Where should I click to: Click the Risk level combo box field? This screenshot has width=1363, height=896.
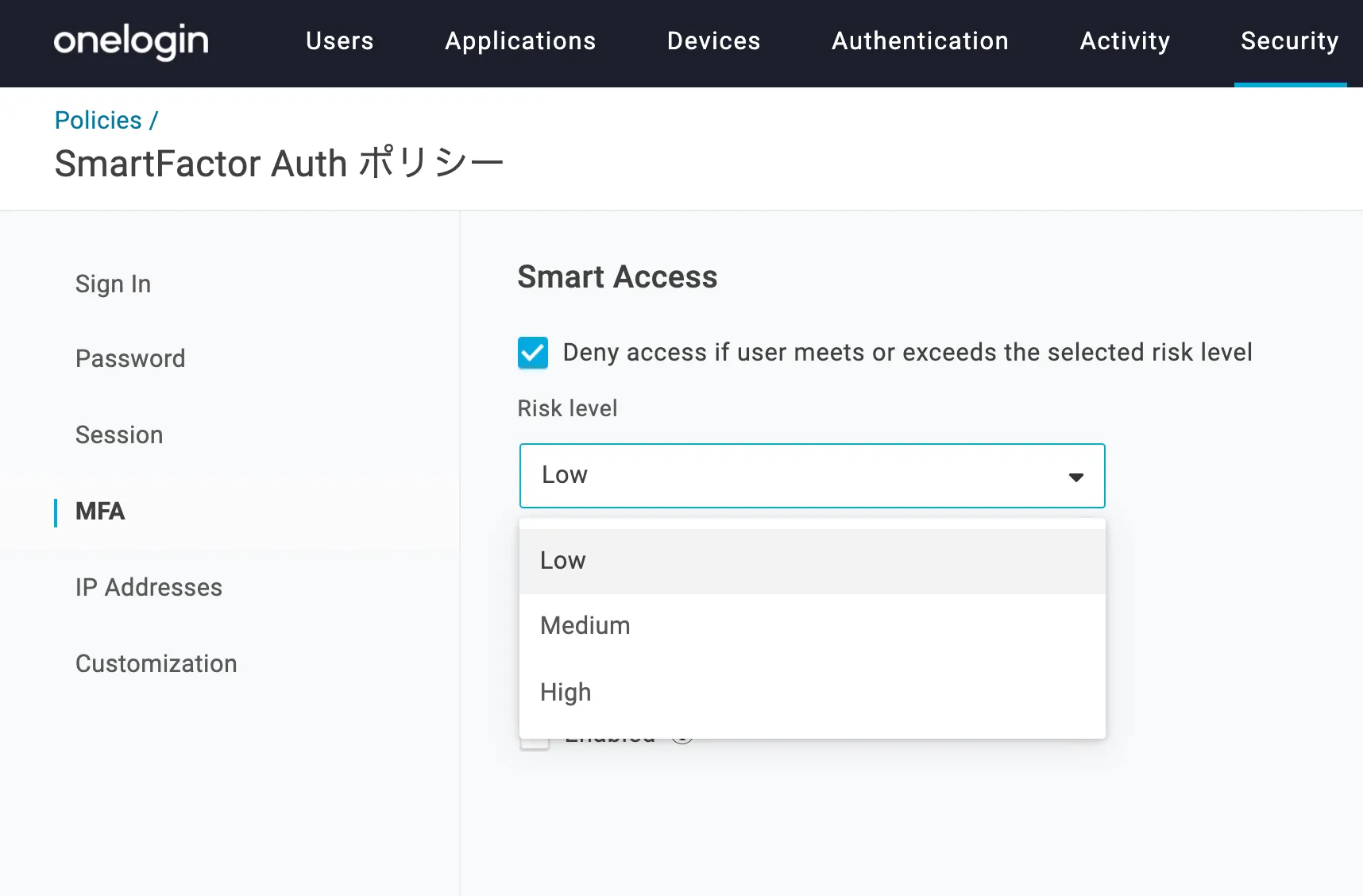794,476
